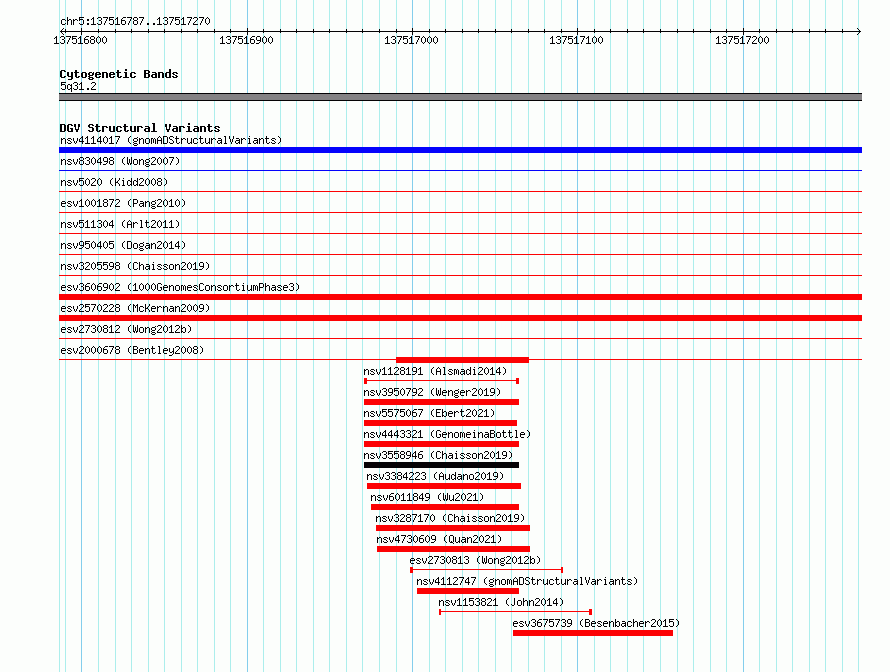Open variant nsv3558946 (Chaisson2019)
Image resolution: width=890 pixels, height=672 pixels.
coord(438,455)
